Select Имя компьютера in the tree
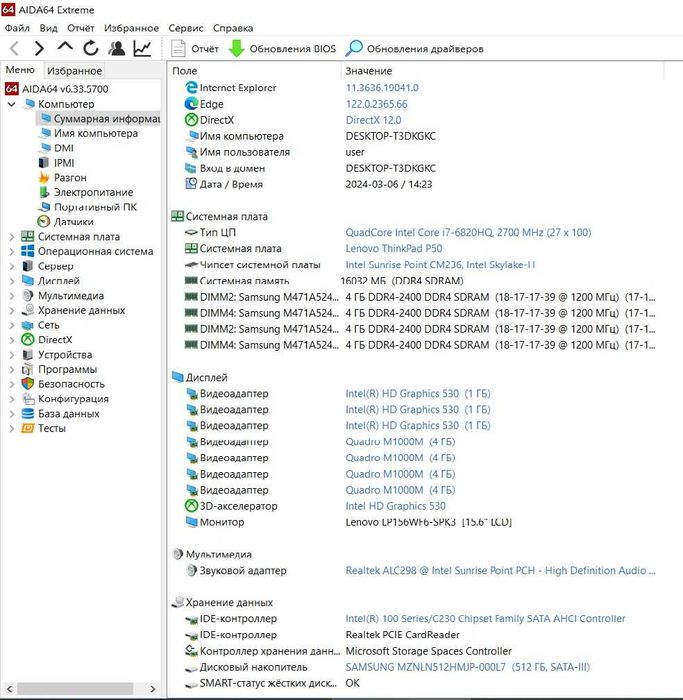The height and width of the screenshot is (700, 683). (96, 133)
